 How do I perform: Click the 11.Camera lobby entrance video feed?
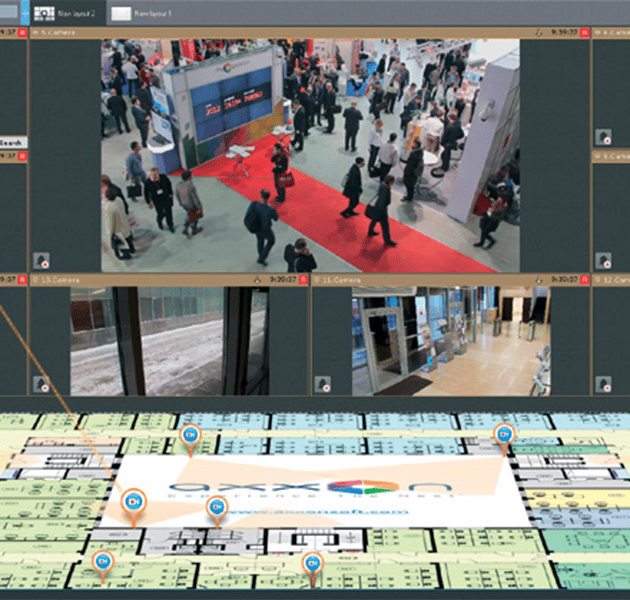451,341
